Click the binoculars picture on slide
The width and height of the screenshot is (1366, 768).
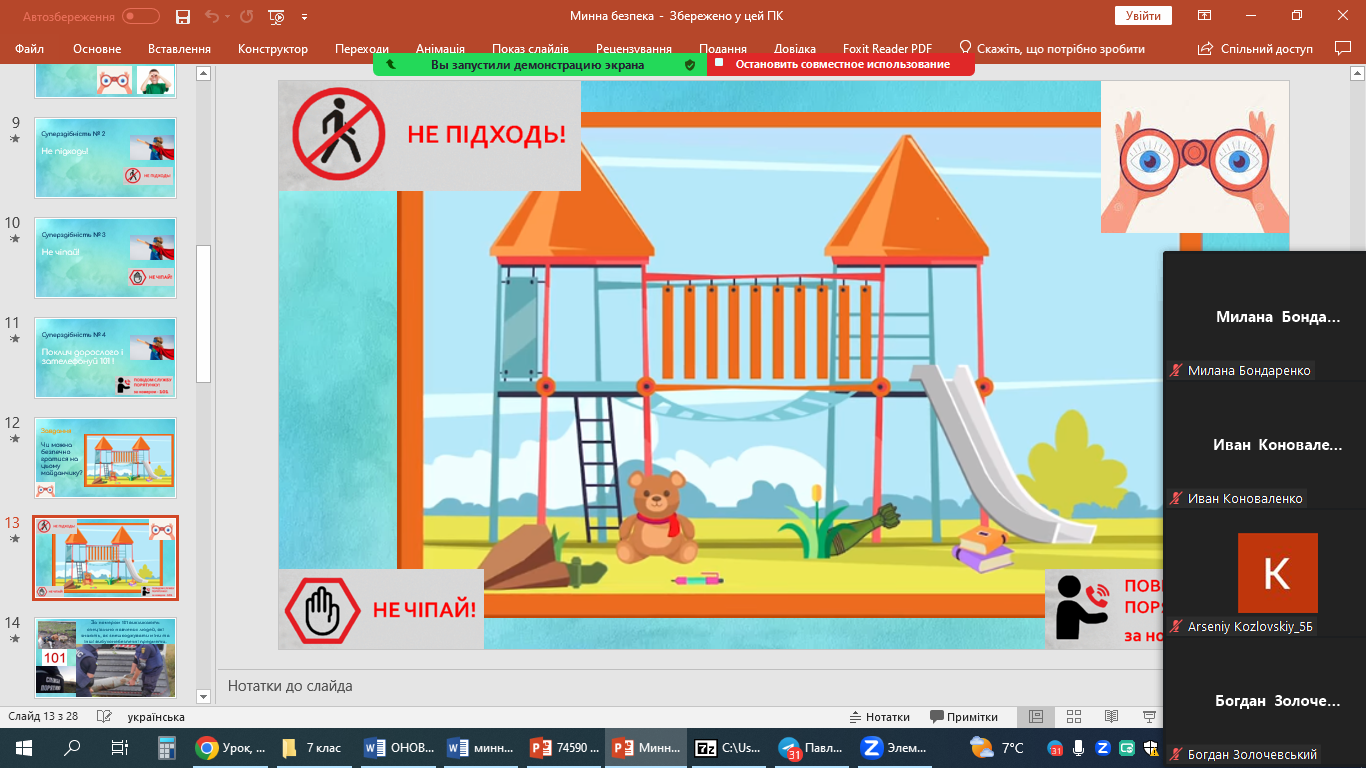[1195, 157]
